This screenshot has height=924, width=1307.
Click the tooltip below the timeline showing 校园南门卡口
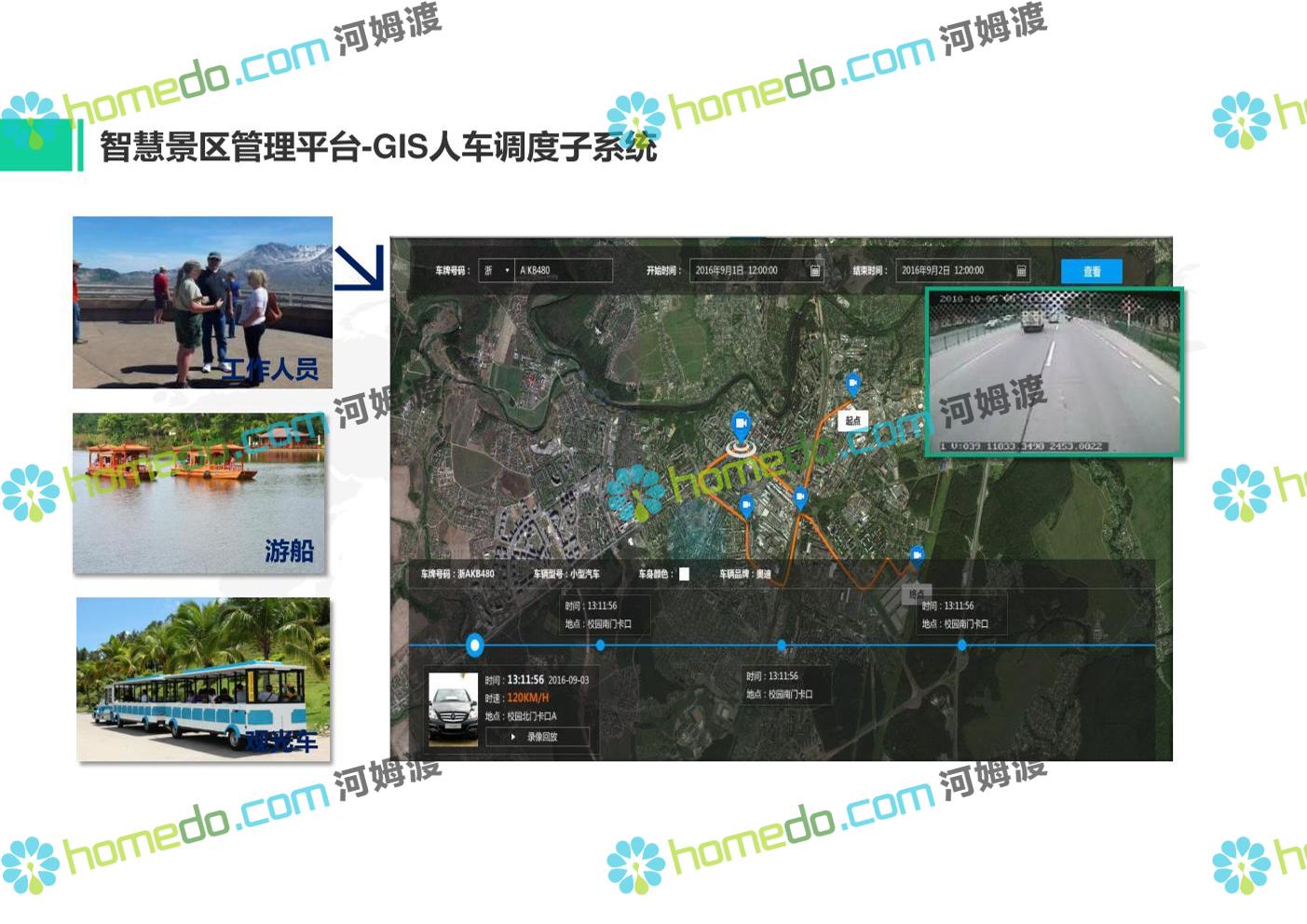click(786, 686)
